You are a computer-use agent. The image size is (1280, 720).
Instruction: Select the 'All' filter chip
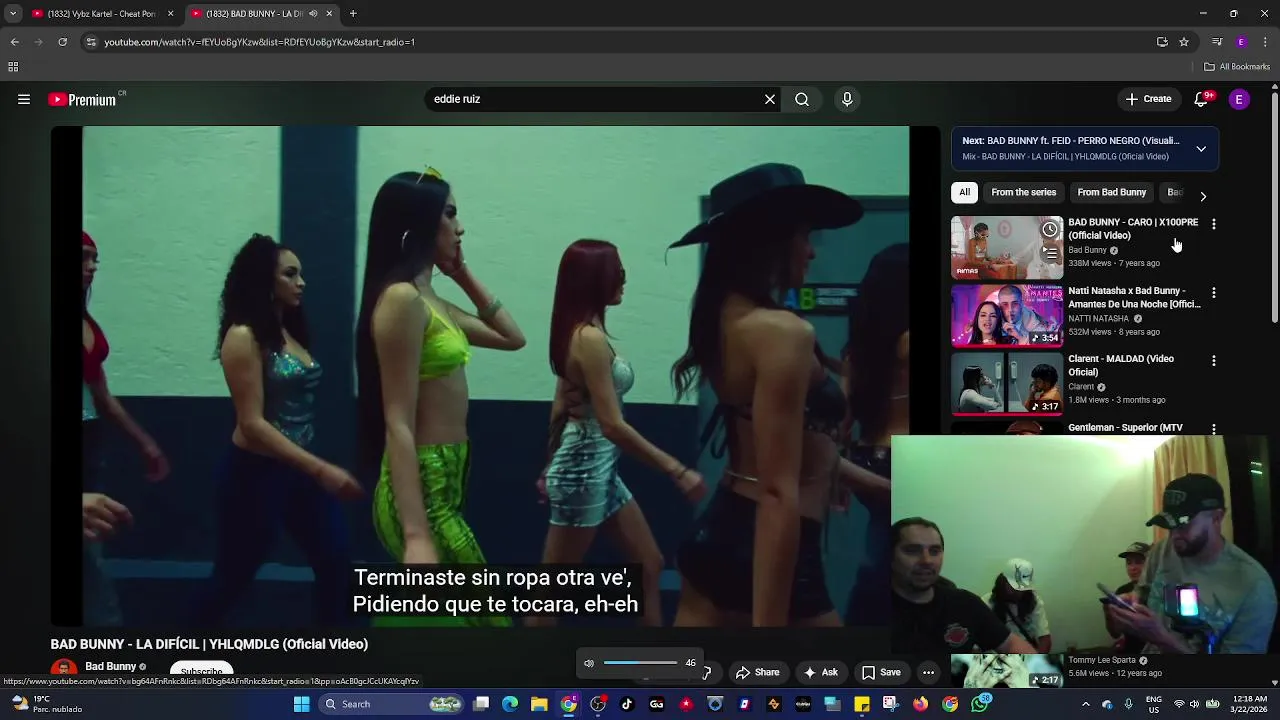coord(964,192)
